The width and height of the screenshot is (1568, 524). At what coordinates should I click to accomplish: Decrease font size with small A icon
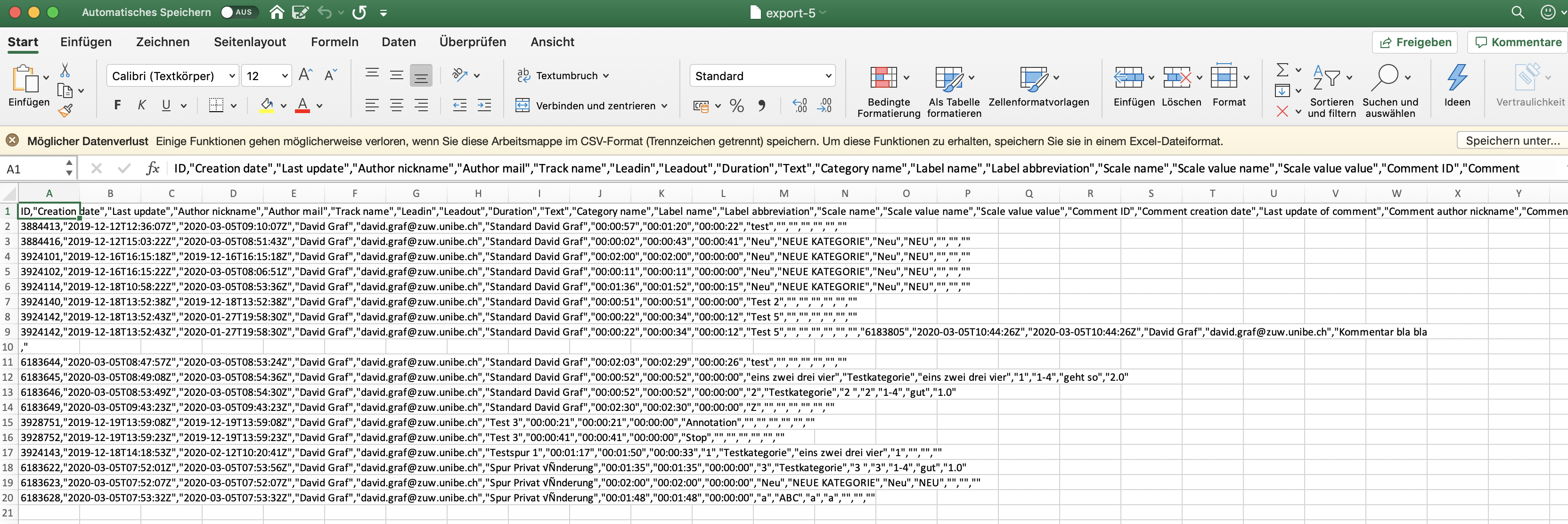click(330, 75)
